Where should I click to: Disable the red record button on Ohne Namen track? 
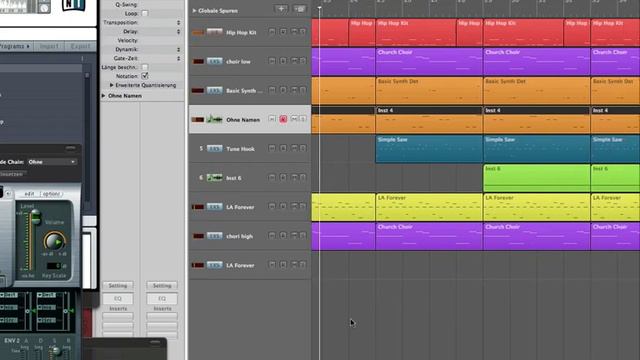[x=283, y=119]
